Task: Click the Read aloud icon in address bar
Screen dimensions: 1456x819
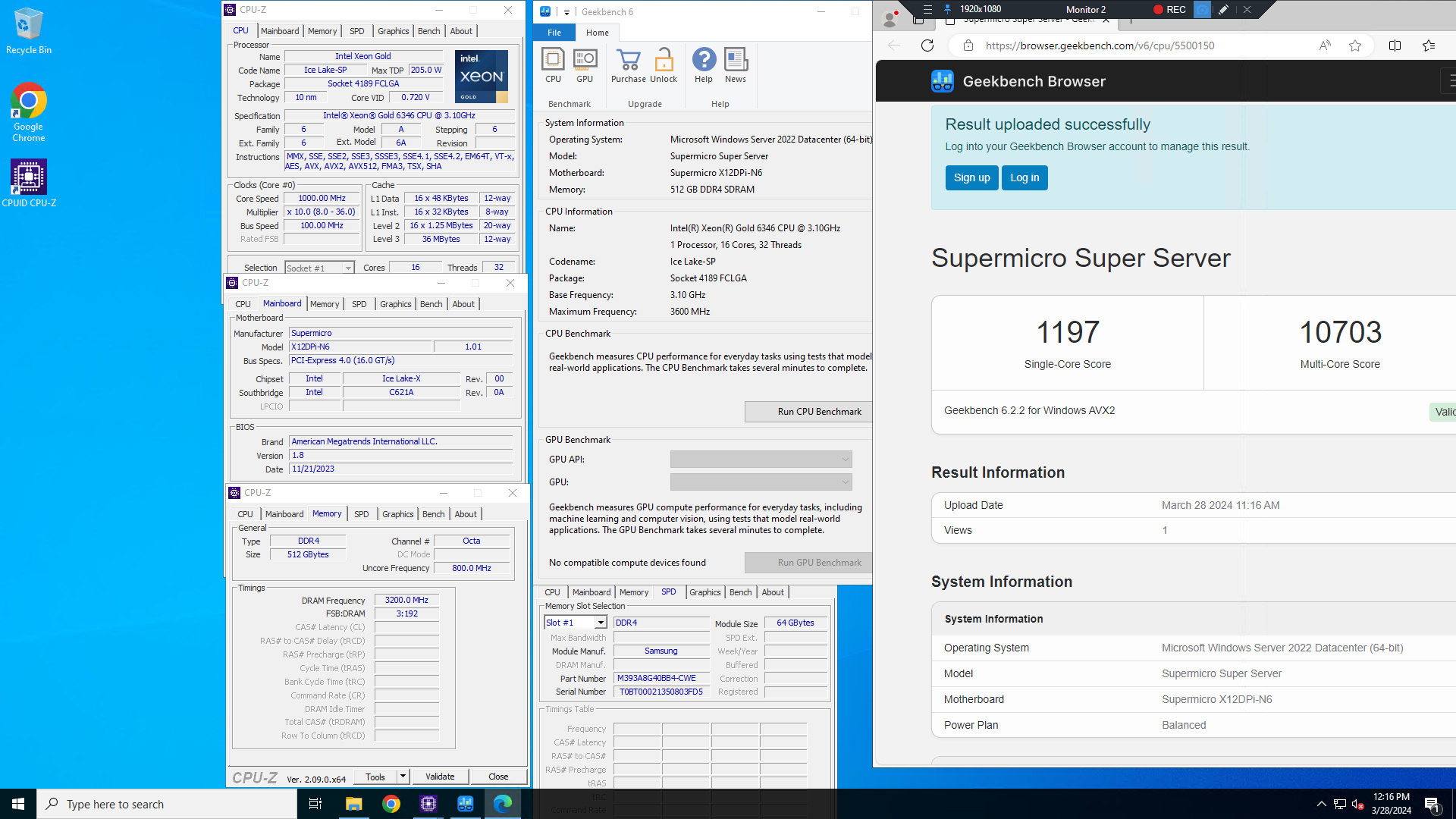Action: coord(1325,45)
